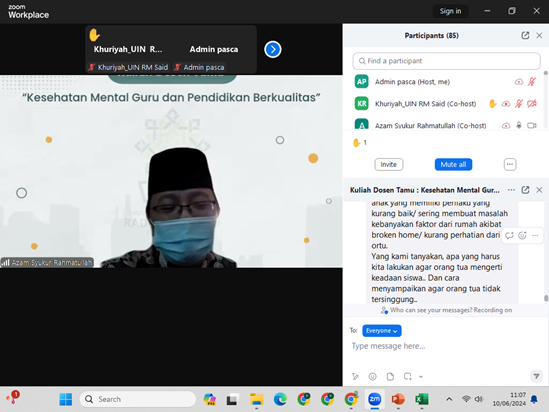Click the text format icon in chat
Viewport: 549px width, 412px height.
pyautogui.click(x=355, y=376)
